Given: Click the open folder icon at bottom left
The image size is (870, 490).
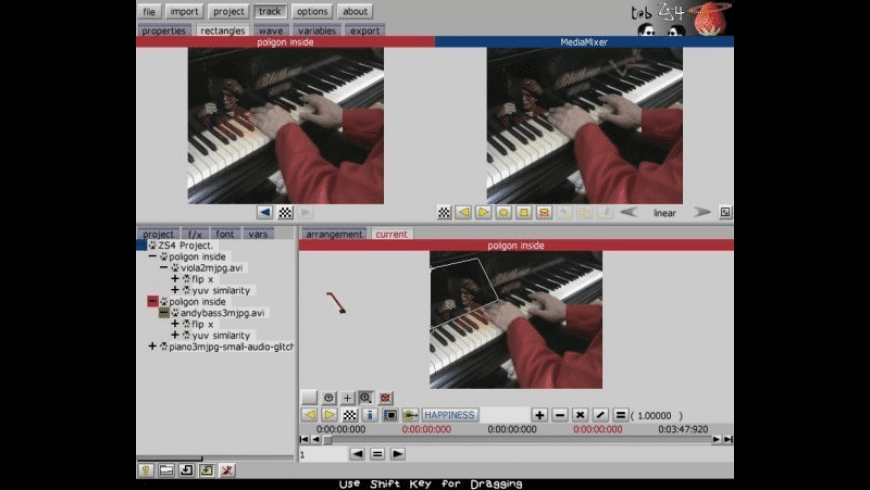Looking at the screenshot, I should [166, 470].
